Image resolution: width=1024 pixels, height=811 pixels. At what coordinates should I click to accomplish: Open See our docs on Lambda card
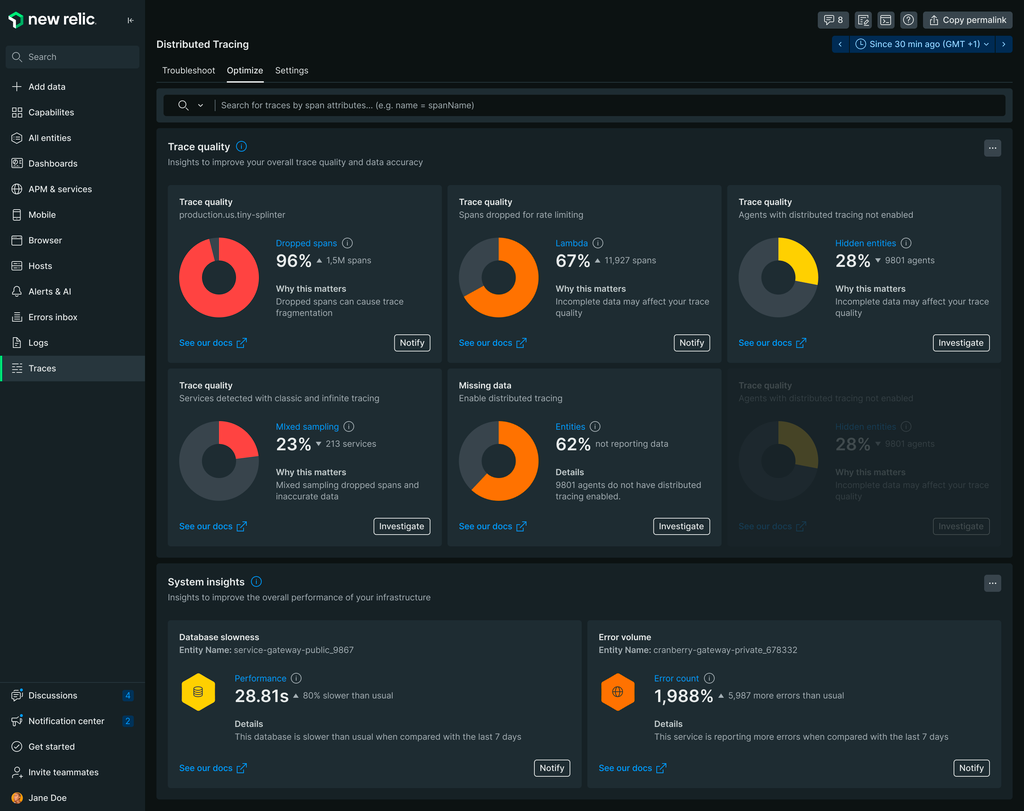click(492, 343)
